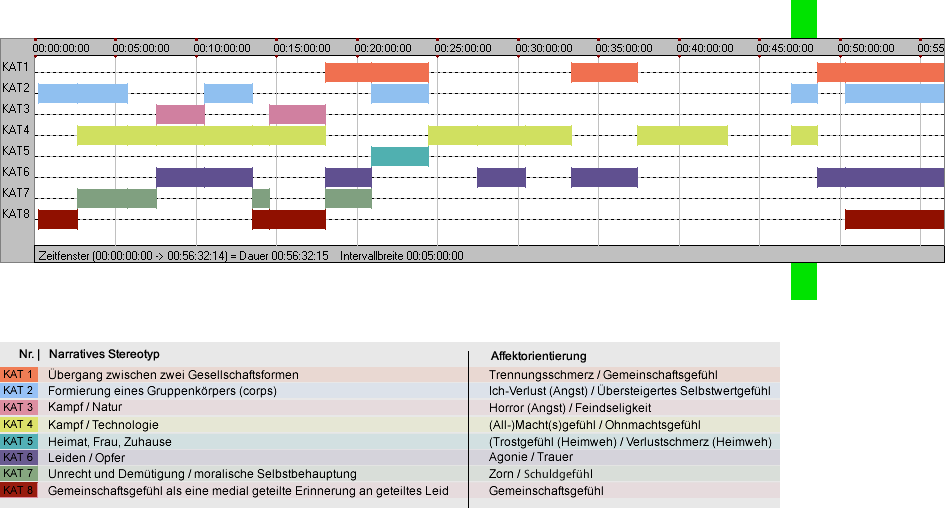Click the yellow-green KAT4 segment around 00:40:00

click(682, 136)
